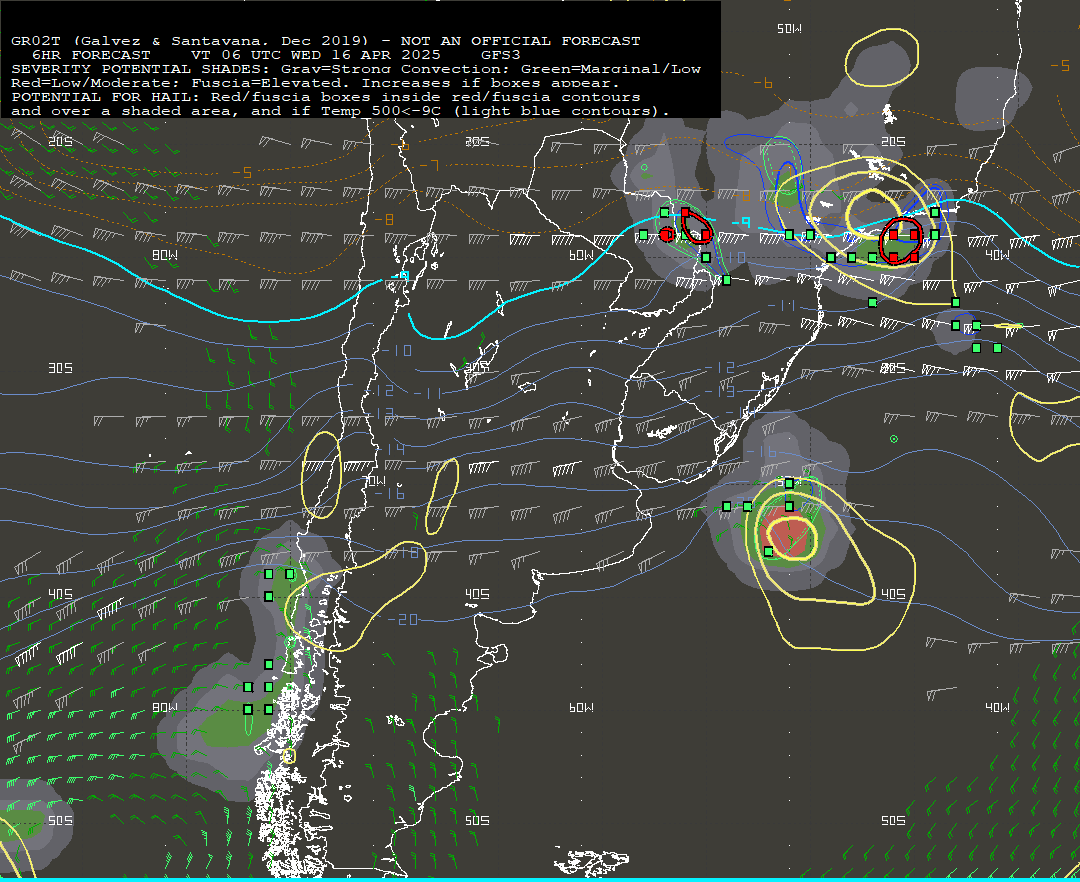Click the solid red circular hail marker
This screenshot has height=882, width=1080.
pyautogui.click(x=666, y=235)
